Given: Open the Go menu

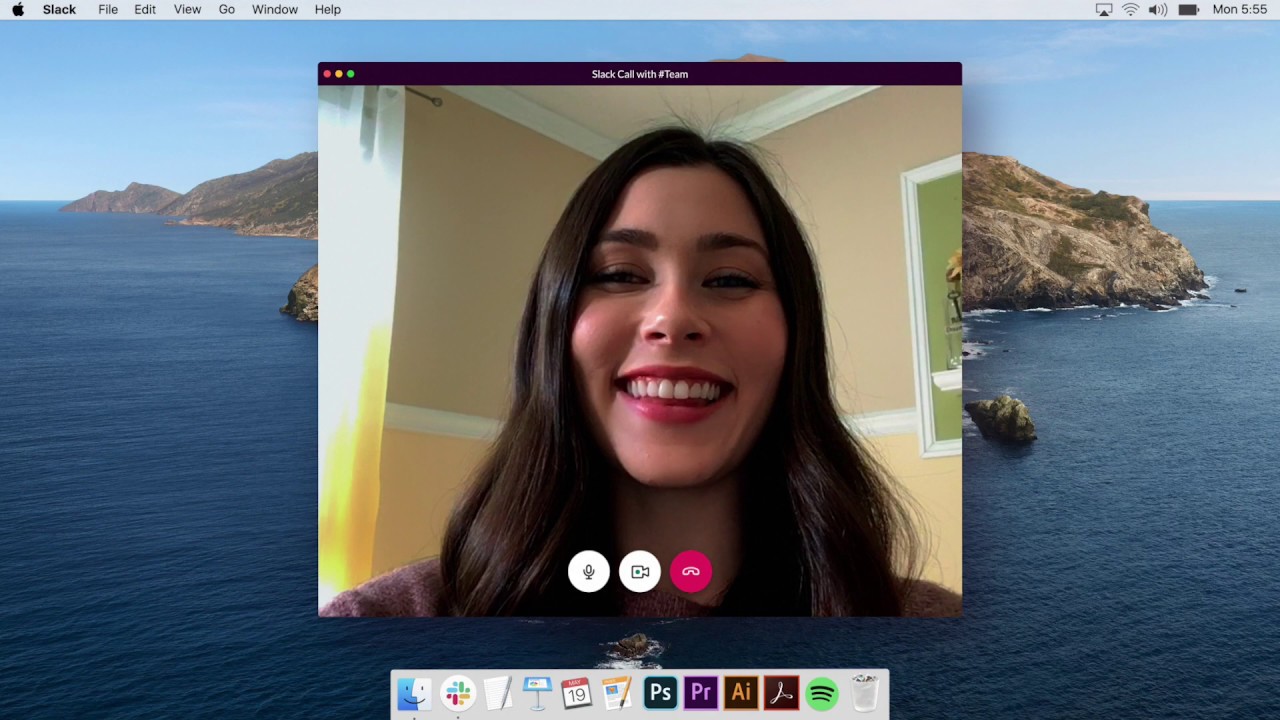Looking at the screenshot, I should [x=226, y=9].
